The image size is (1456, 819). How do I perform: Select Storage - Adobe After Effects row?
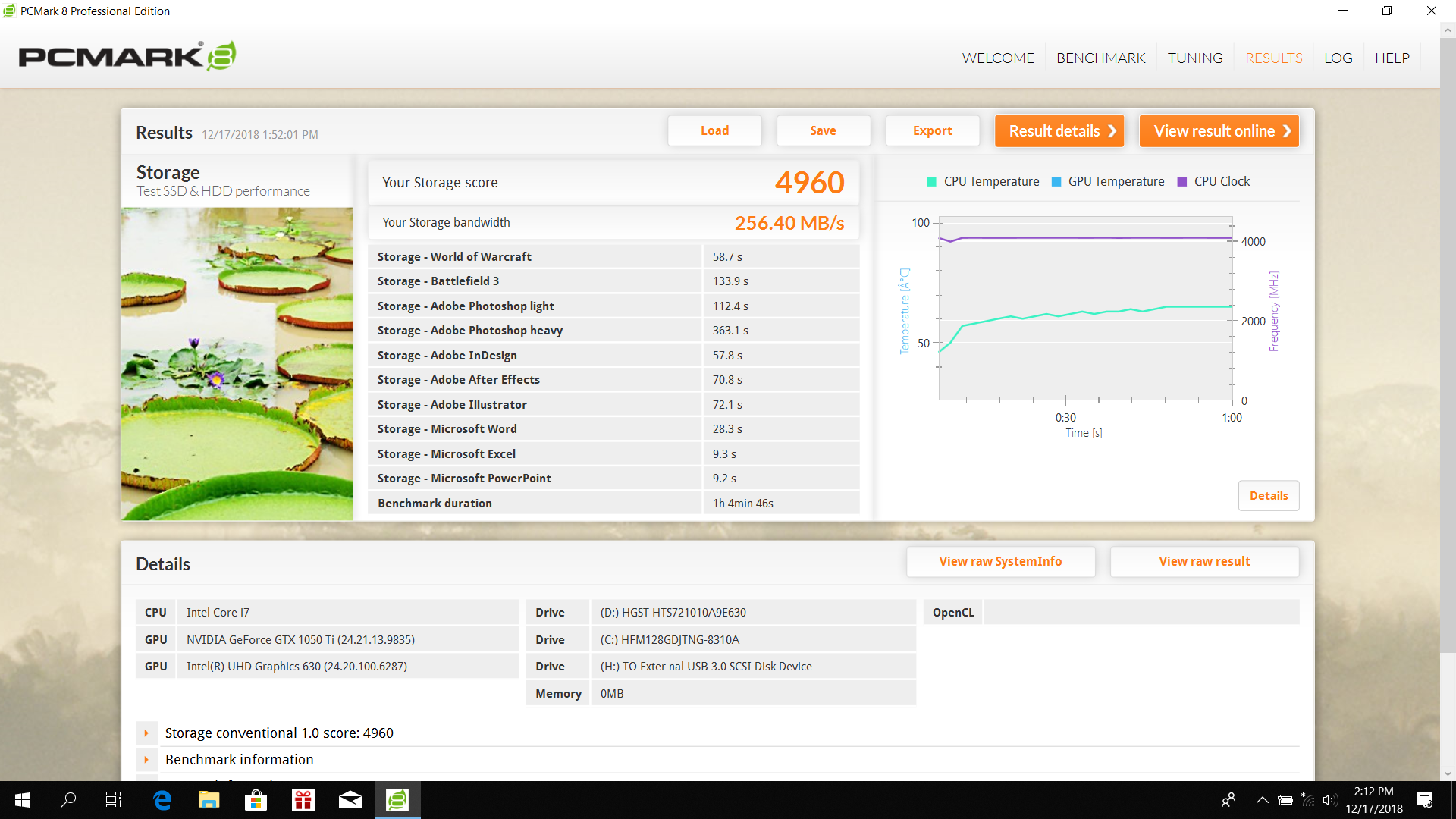[613, 380]
